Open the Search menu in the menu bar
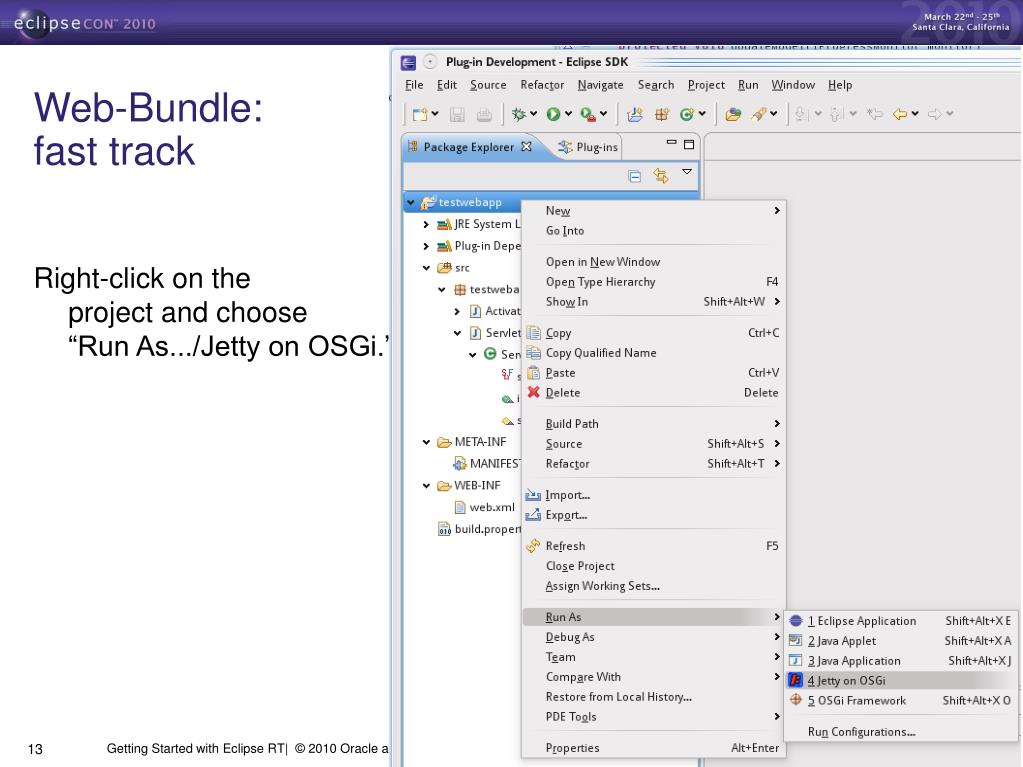The width and height of the screenshot is (1023, 767). click(656, 85)
